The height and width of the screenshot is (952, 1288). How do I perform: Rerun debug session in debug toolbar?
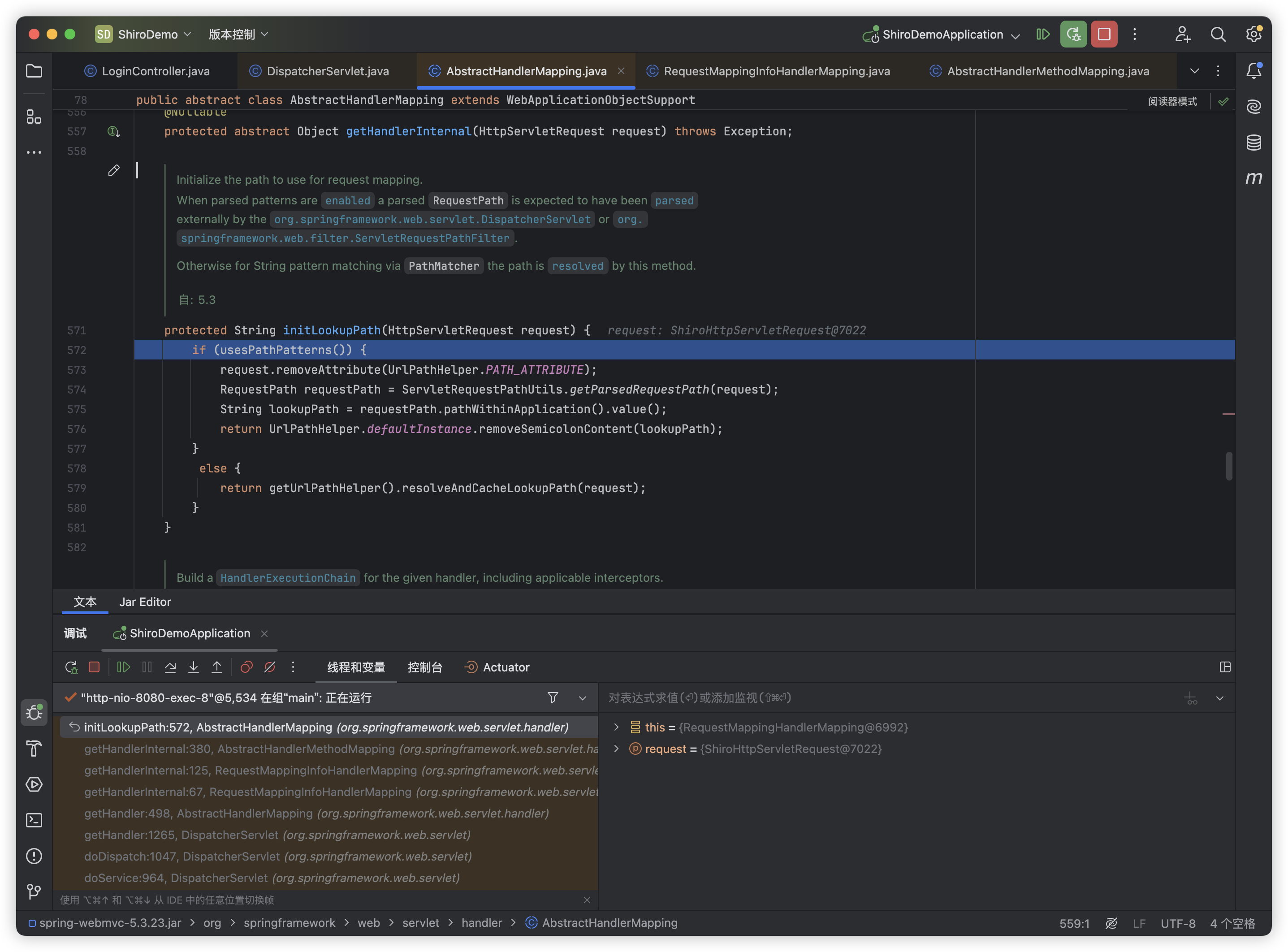(71, 667)
